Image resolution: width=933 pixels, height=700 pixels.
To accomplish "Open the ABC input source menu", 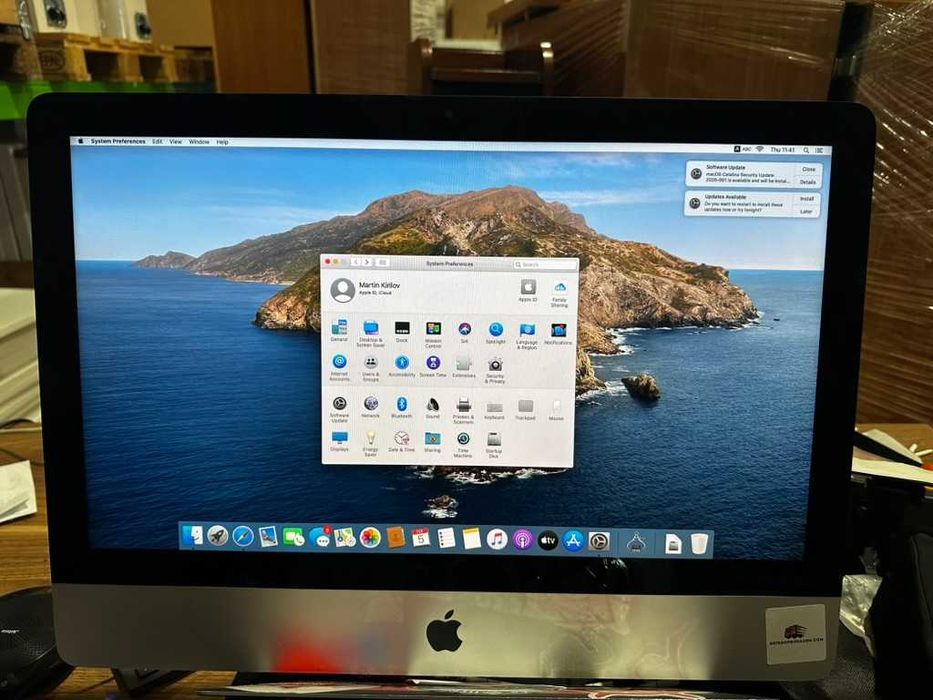I will pyautogui.click(x=743, y=149).
